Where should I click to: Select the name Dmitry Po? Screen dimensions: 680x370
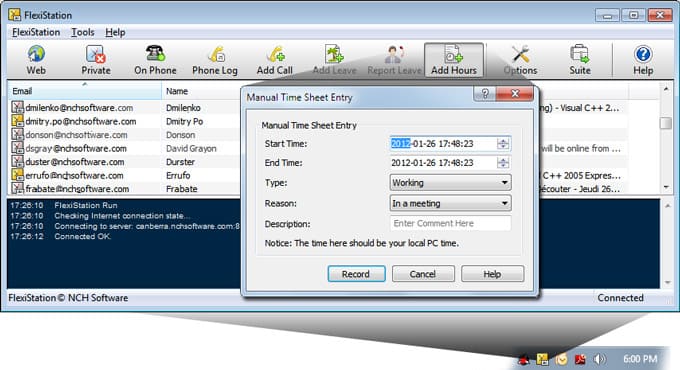tap(184, 121)
